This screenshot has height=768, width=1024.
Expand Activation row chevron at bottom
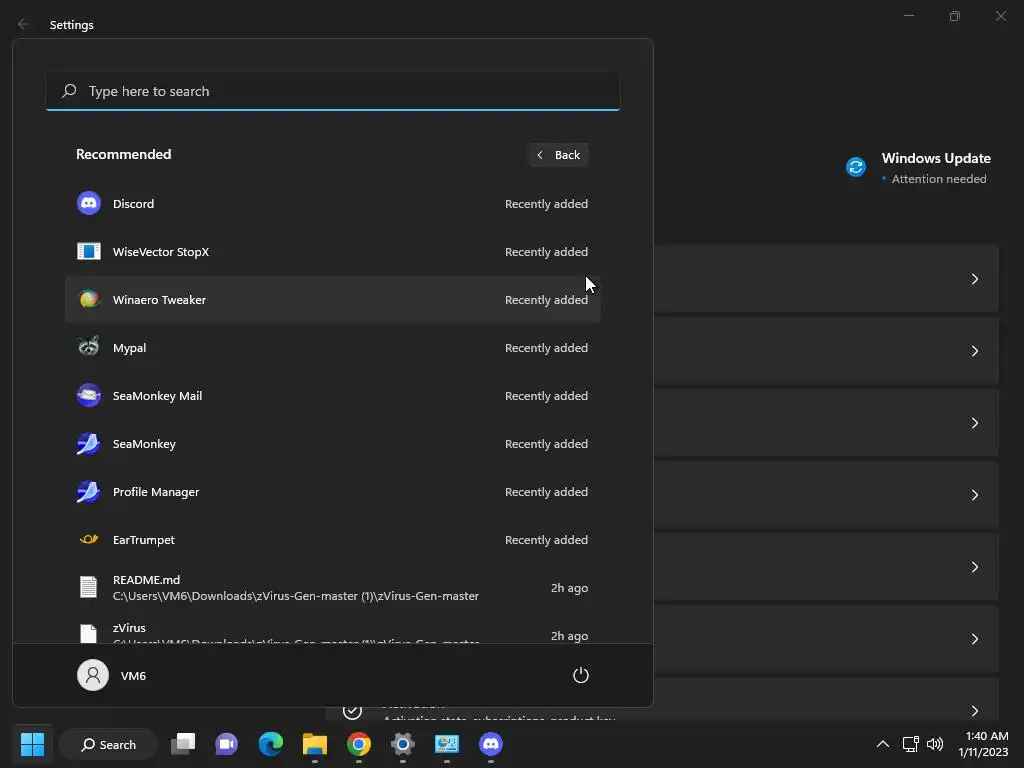point(974,711)
